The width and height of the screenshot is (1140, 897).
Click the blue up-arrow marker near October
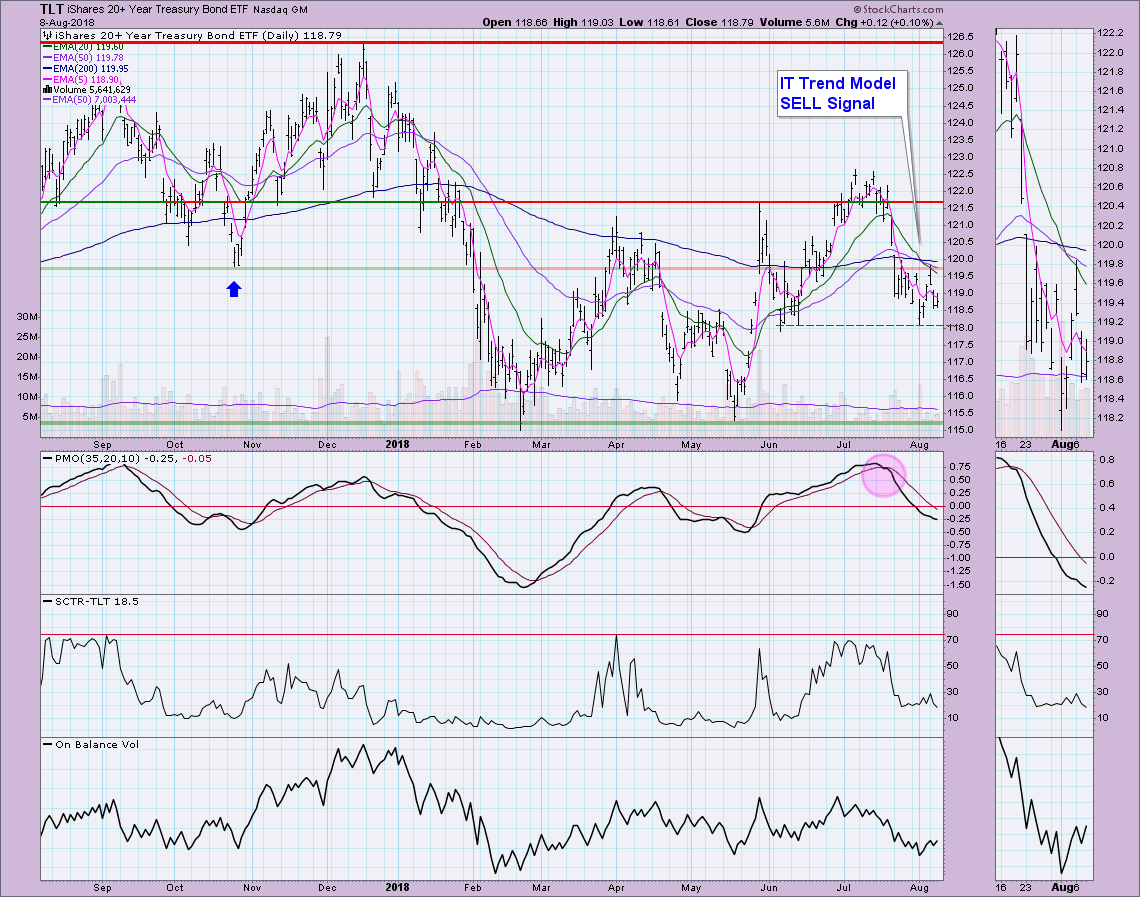[234, 289]
